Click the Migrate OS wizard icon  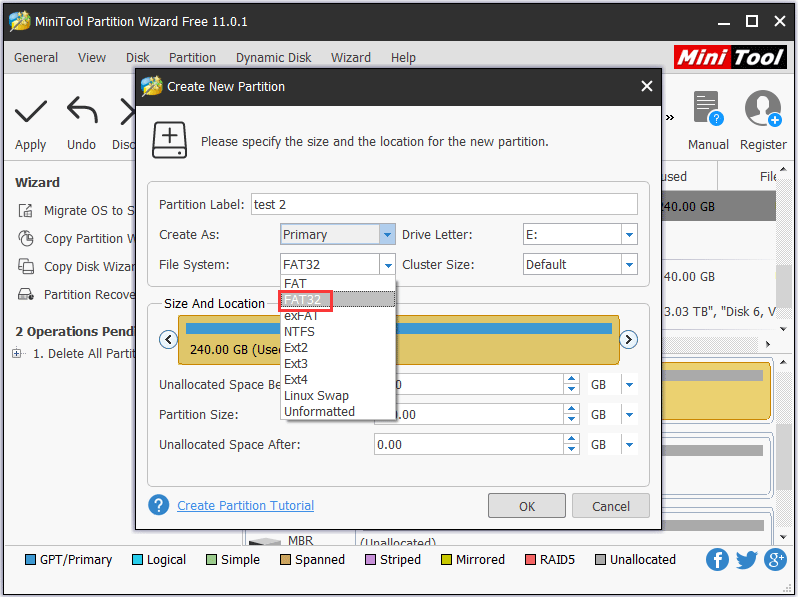[x=25, y=210]
